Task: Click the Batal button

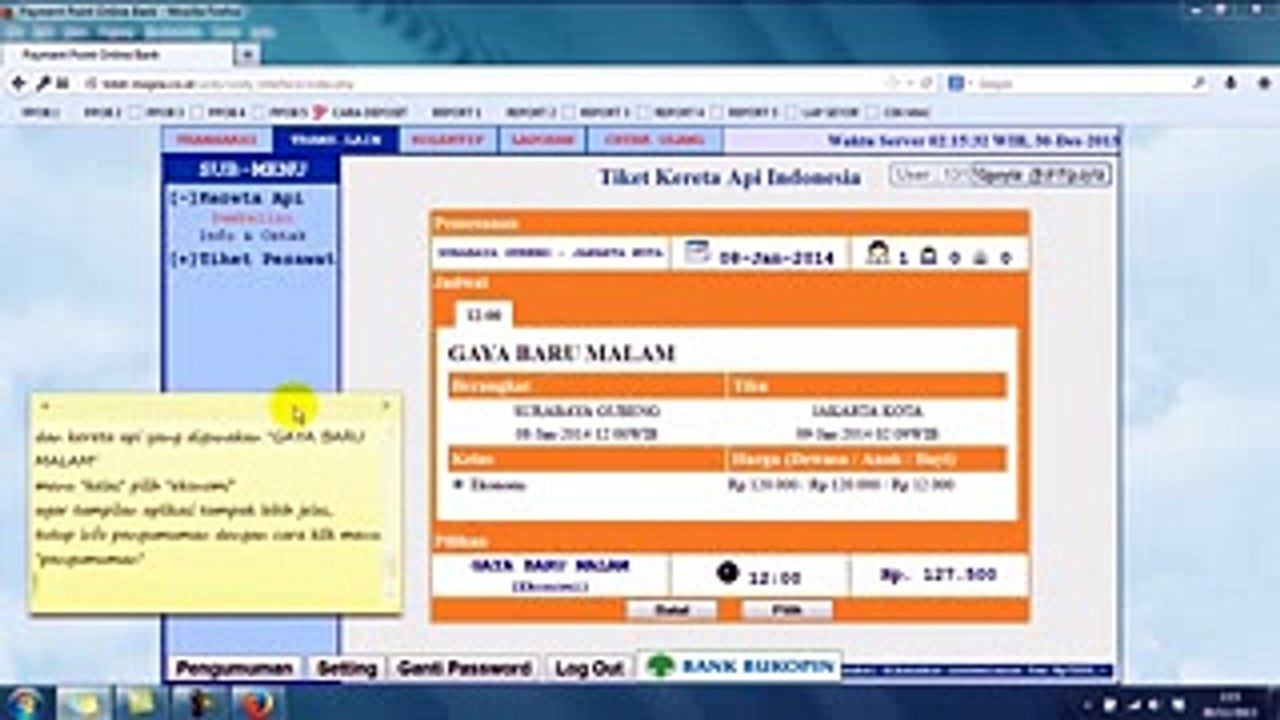Action: [672, 610]
